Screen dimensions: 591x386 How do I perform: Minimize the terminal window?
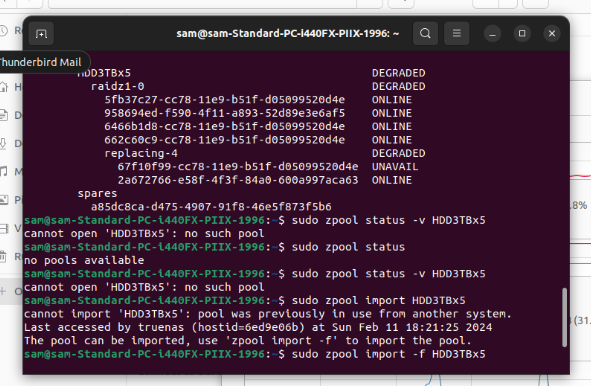click(x=492, y=34)
